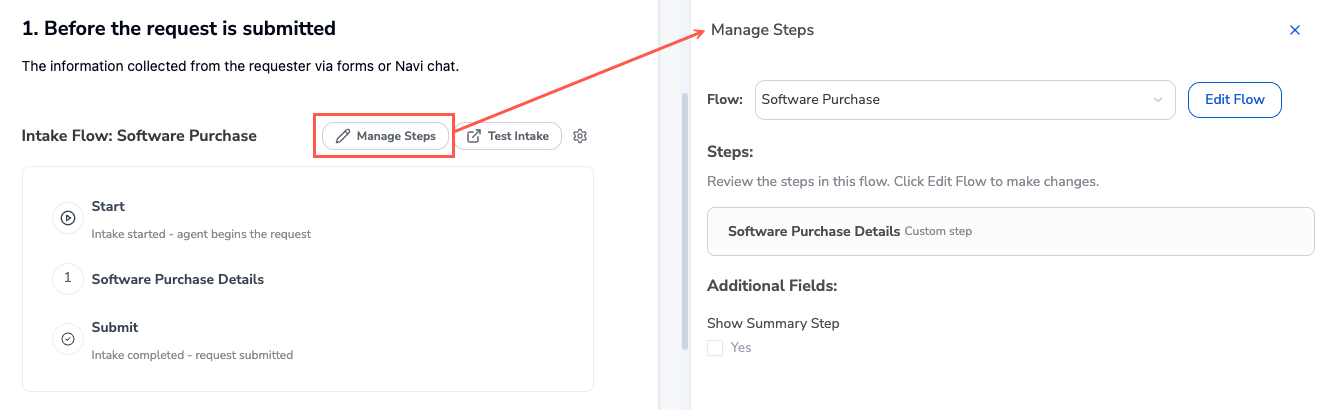The image size is (1328, 410).
Task: Click 'Intake completed - request submitted' text
Action: (192, 355)
